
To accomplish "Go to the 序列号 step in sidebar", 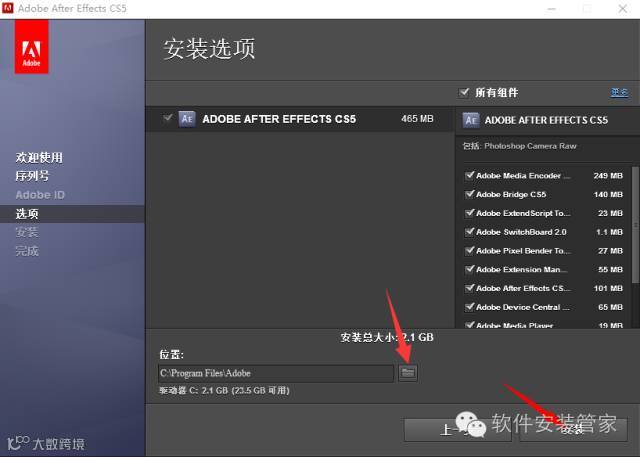I will coord(32,176).
